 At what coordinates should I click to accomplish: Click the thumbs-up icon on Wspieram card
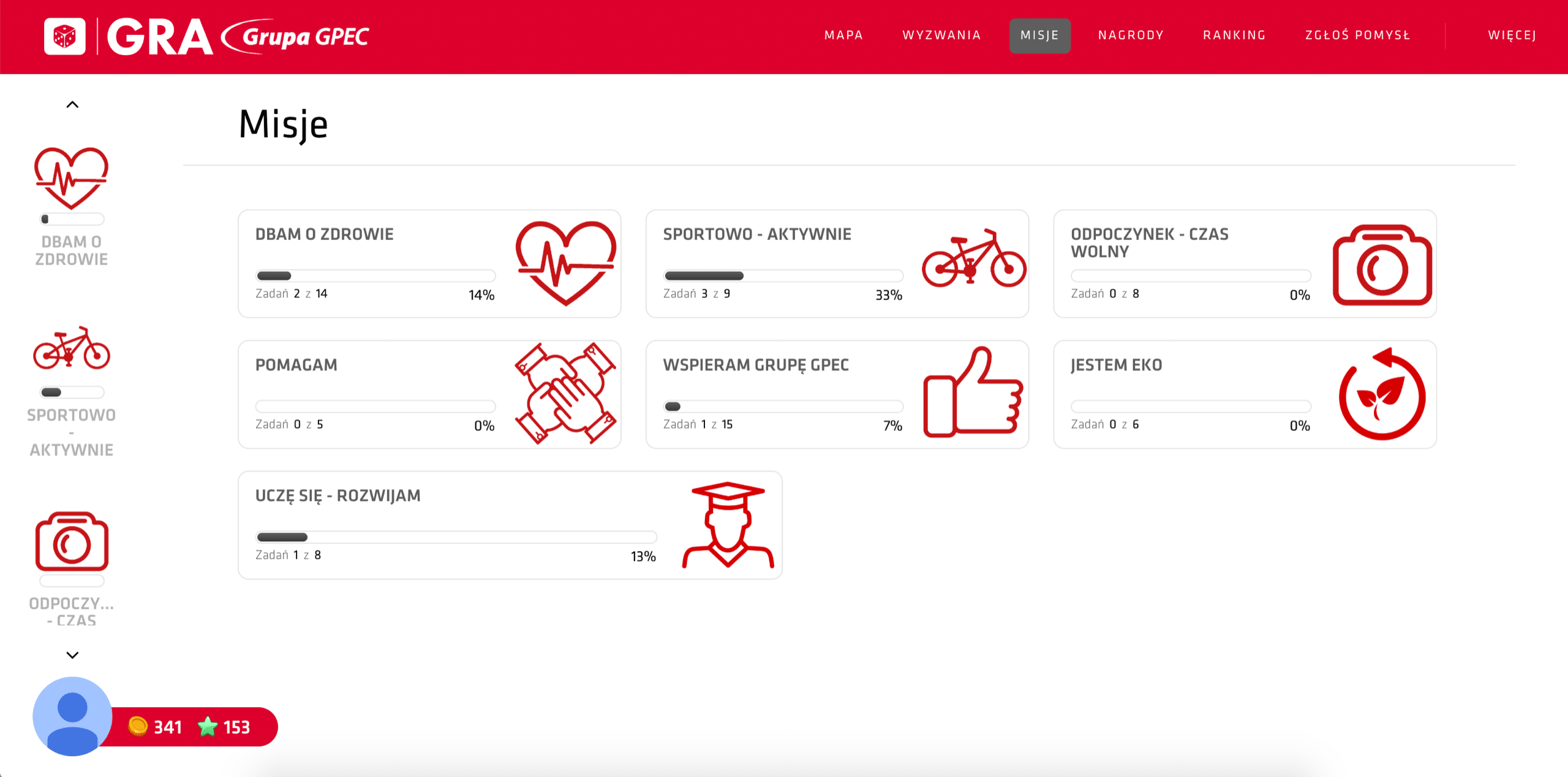click(x=973, y=392)
